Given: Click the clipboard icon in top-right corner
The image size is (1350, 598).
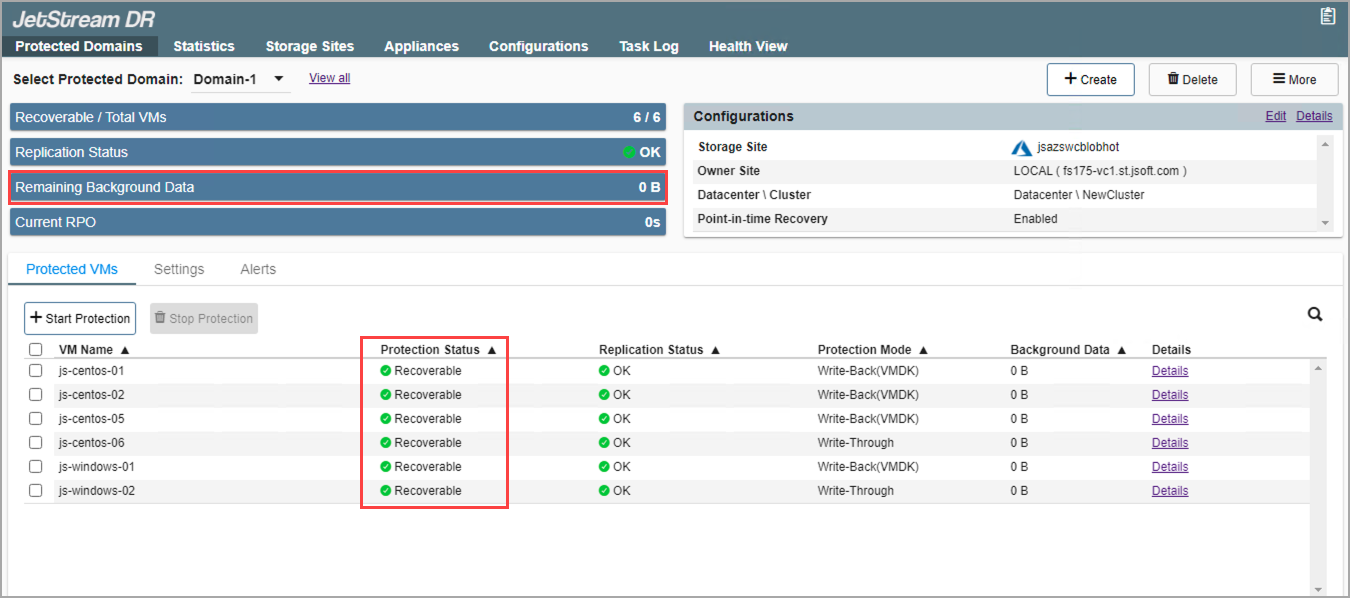Looking at the screenshot, I should click(x=1327, y=15).
